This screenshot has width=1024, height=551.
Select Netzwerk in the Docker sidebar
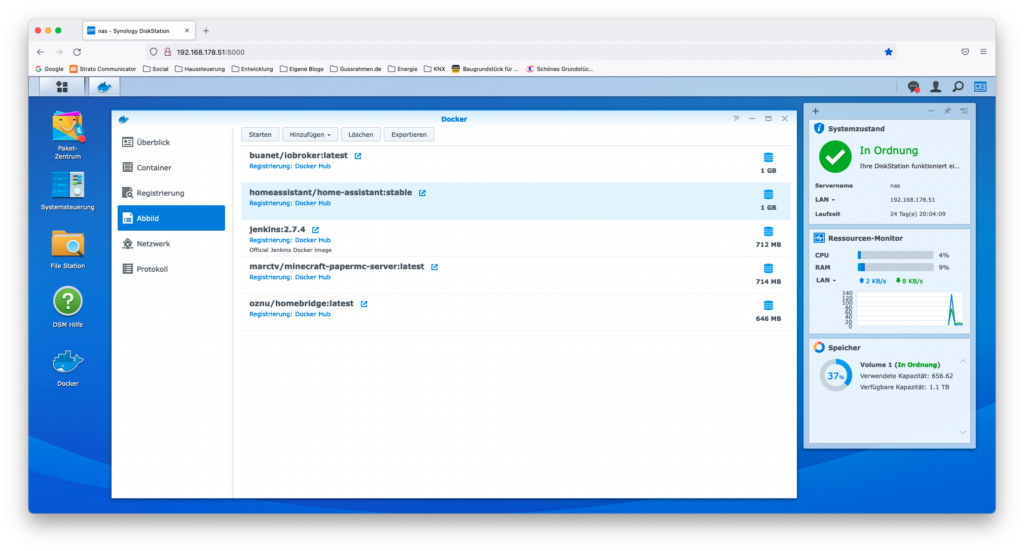coord(171,244)
